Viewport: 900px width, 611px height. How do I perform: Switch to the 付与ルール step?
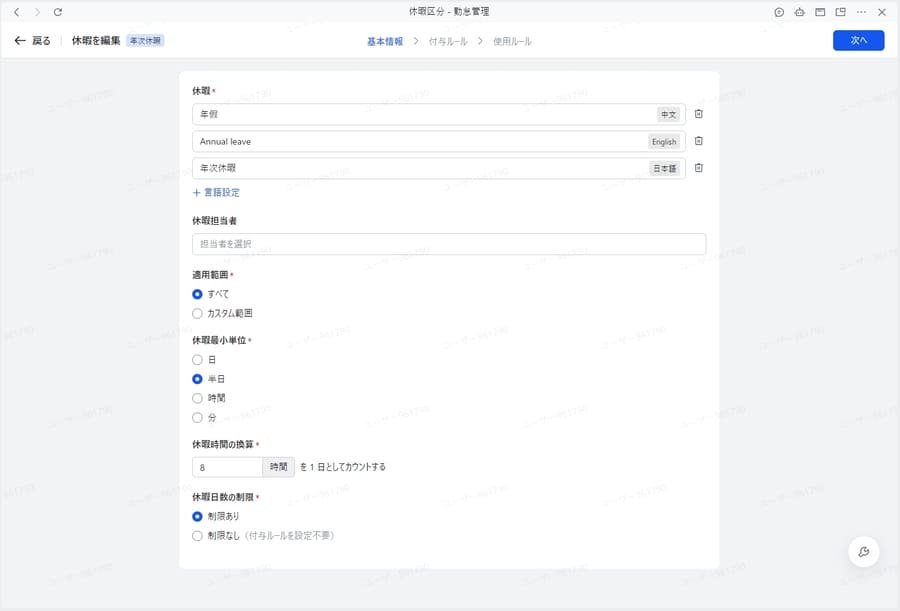(447, 42)
